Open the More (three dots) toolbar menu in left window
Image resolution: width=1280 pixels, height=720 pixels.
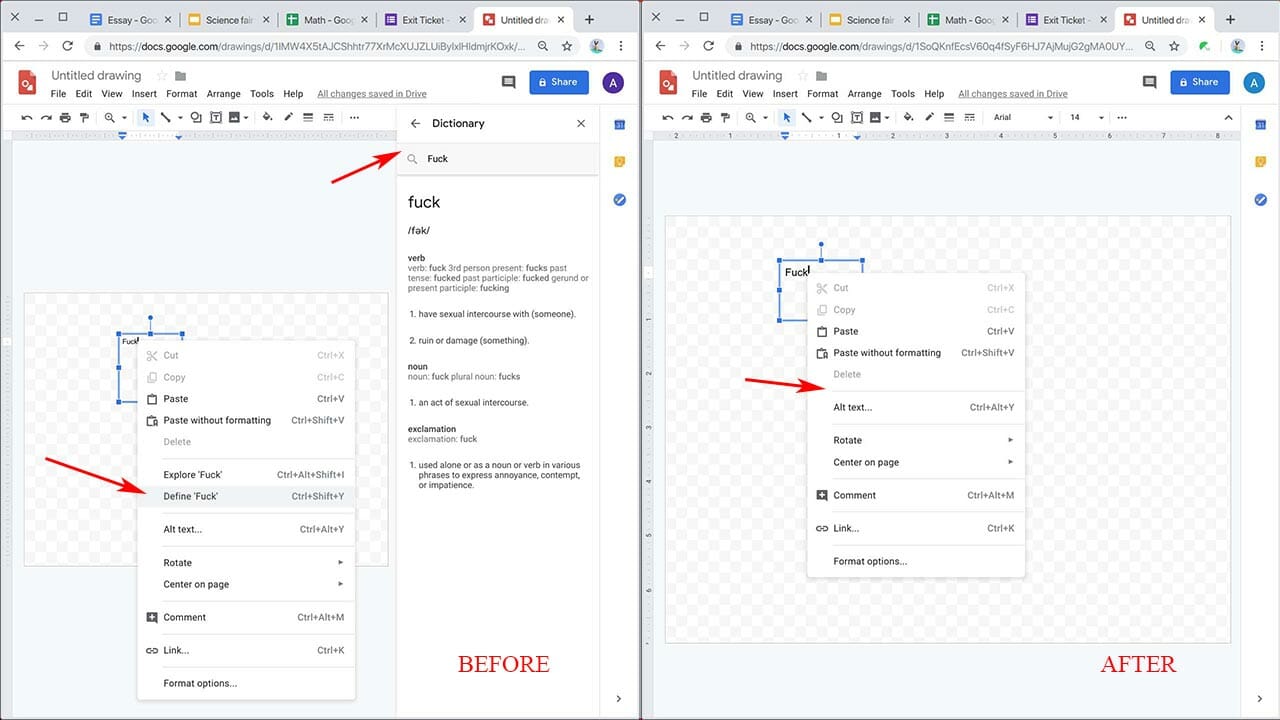coord(354,117)
